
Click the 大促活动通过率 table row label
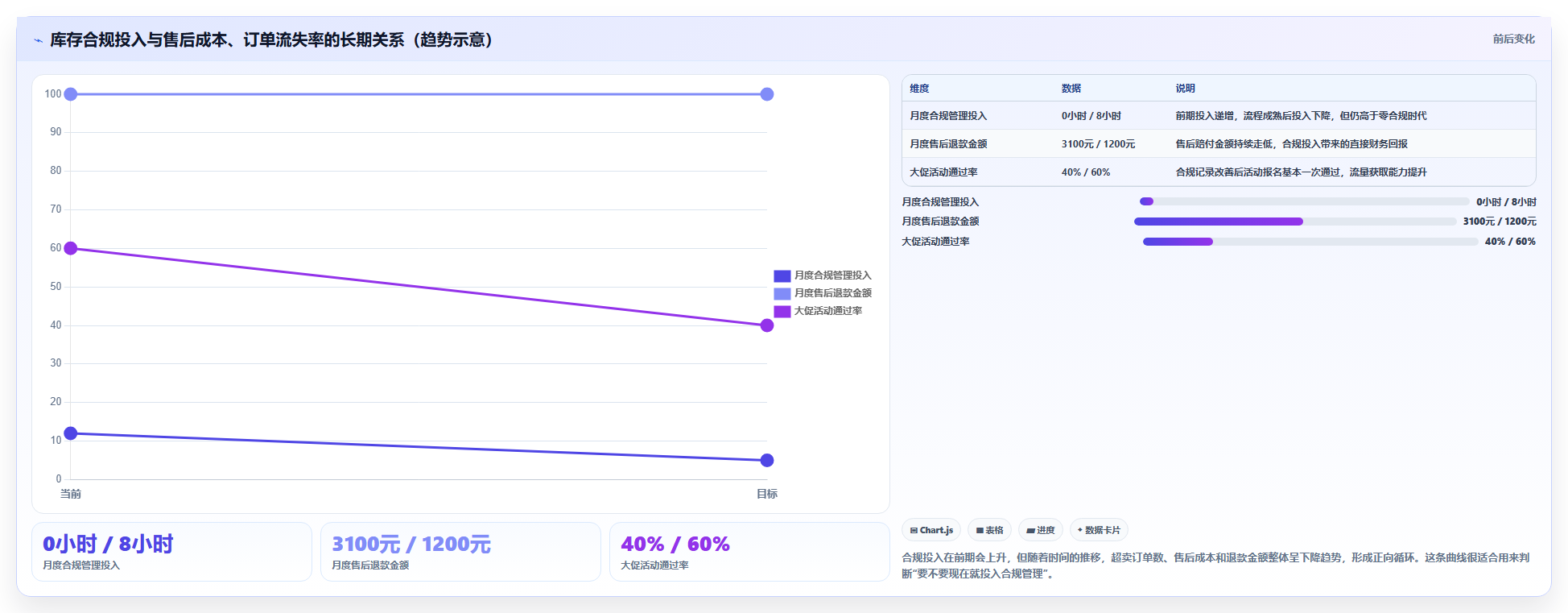(x=943, y=172)
